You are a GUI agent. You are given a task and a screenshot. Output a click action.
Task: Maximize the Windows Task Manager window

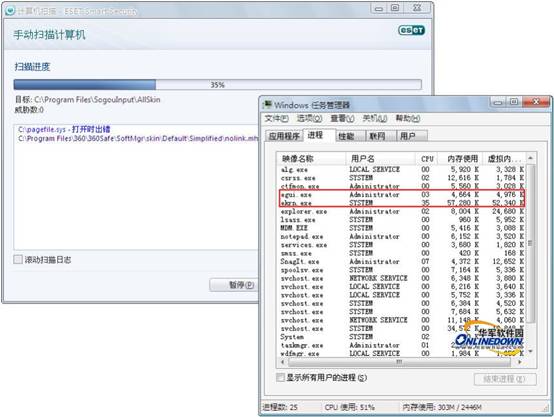coord(514,102)
